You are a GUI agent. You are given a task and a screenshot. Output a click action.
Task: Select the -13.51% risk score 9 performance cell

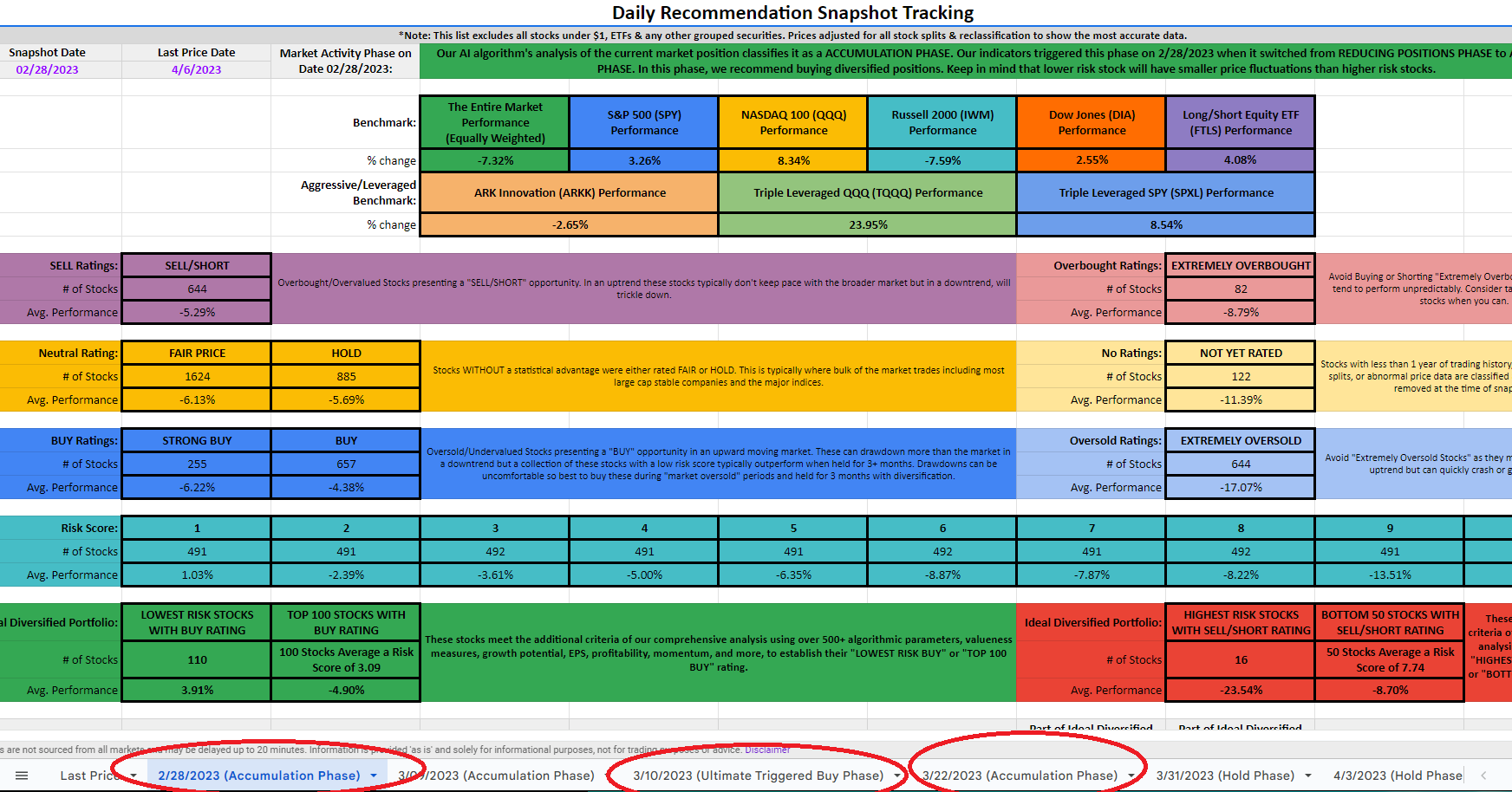click(1390, 575)
